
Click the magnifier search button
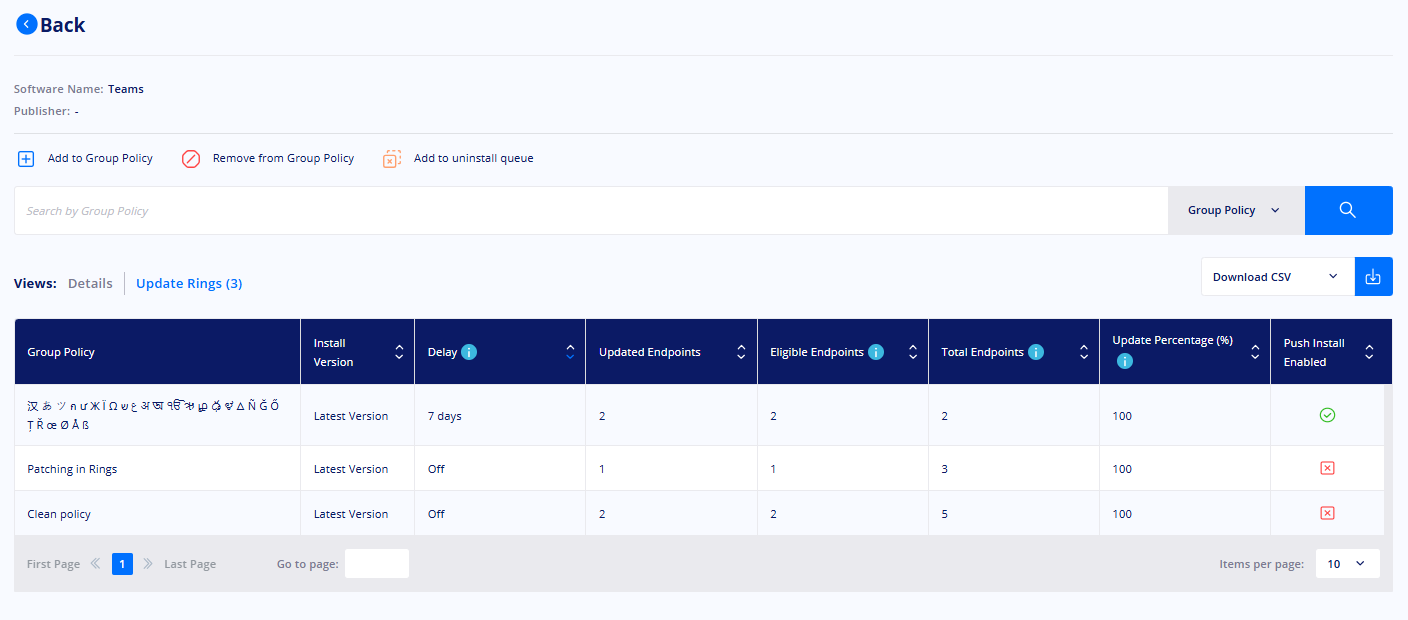pos(1348,210)
